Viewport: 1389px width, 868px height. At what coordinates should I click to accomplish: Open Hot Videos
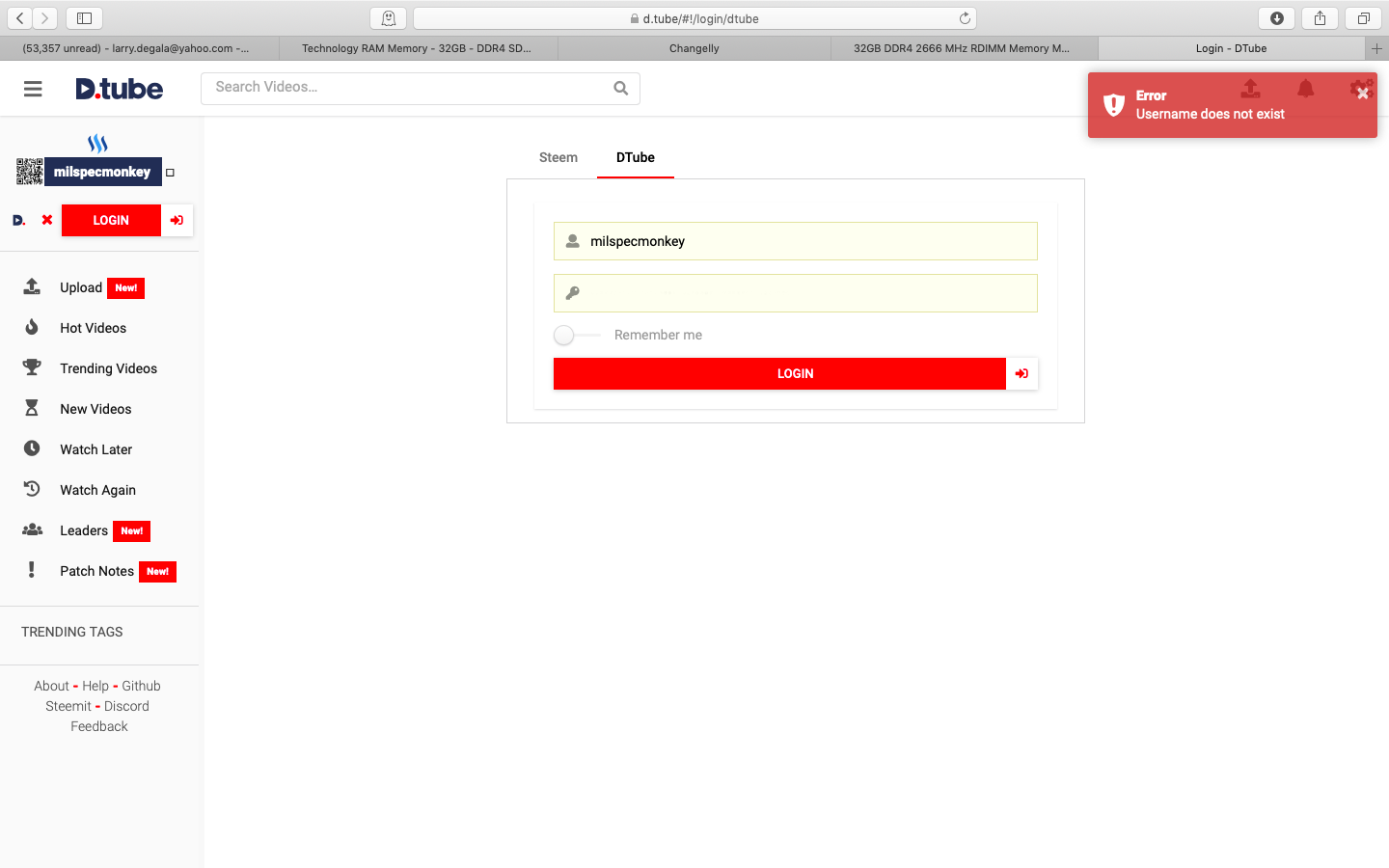tap(93, 328)
